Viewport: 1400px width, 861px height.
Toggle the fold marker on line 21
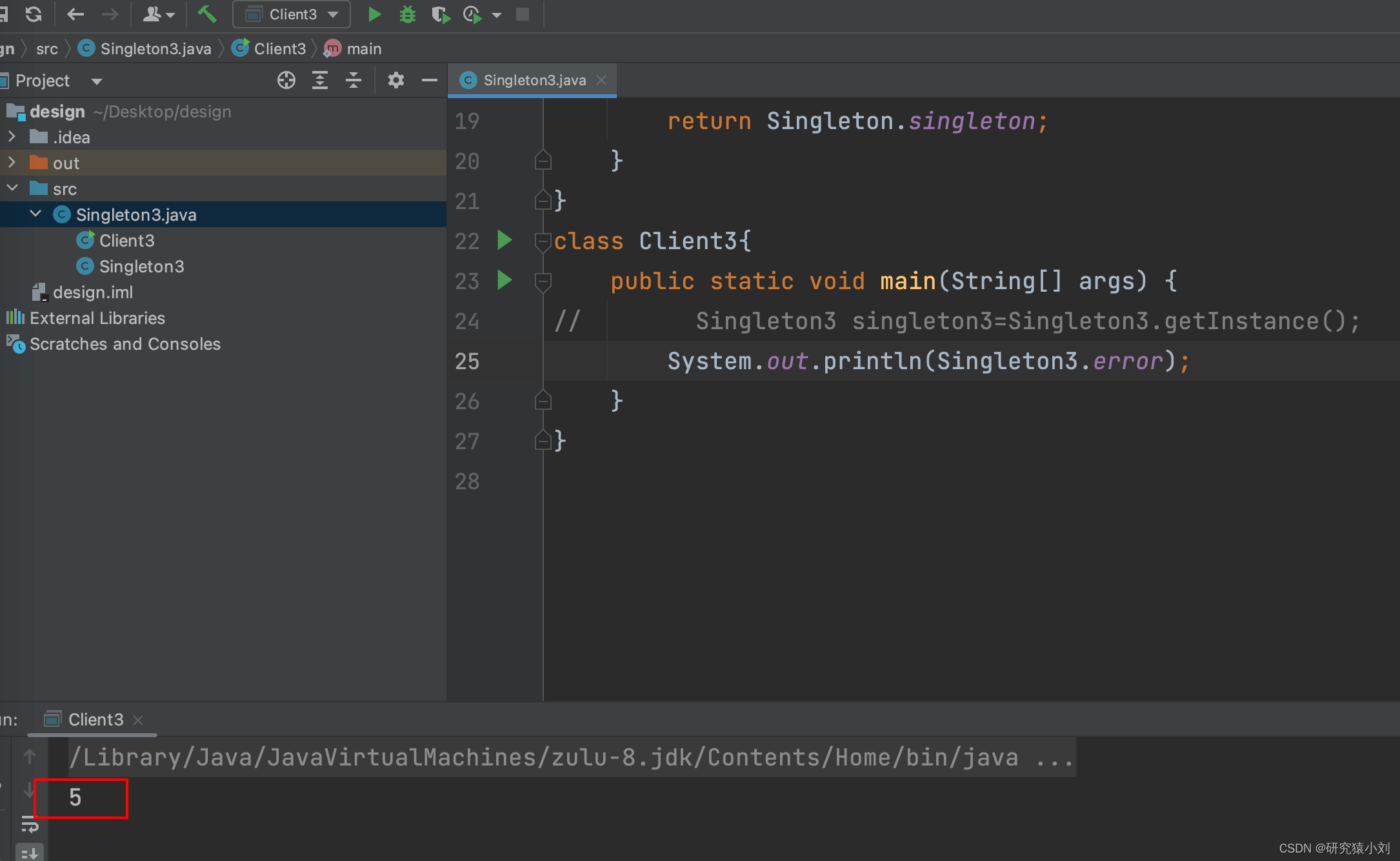543,201
